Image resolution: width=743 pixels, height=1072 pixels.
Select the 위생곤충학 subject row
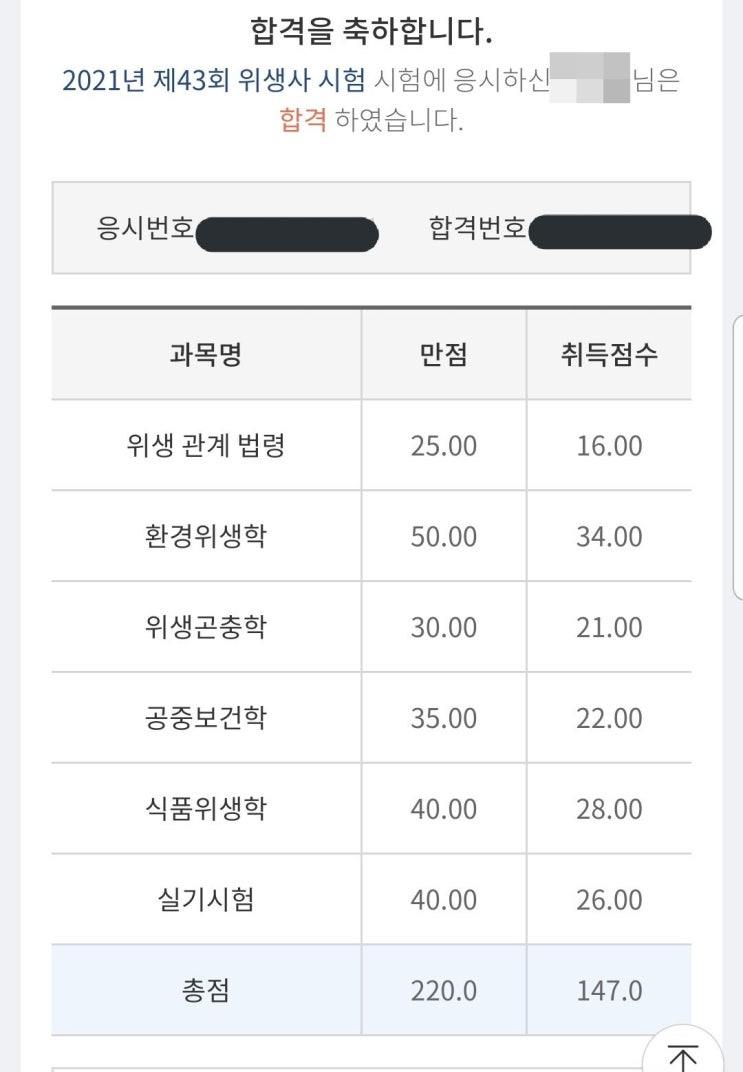206,628
